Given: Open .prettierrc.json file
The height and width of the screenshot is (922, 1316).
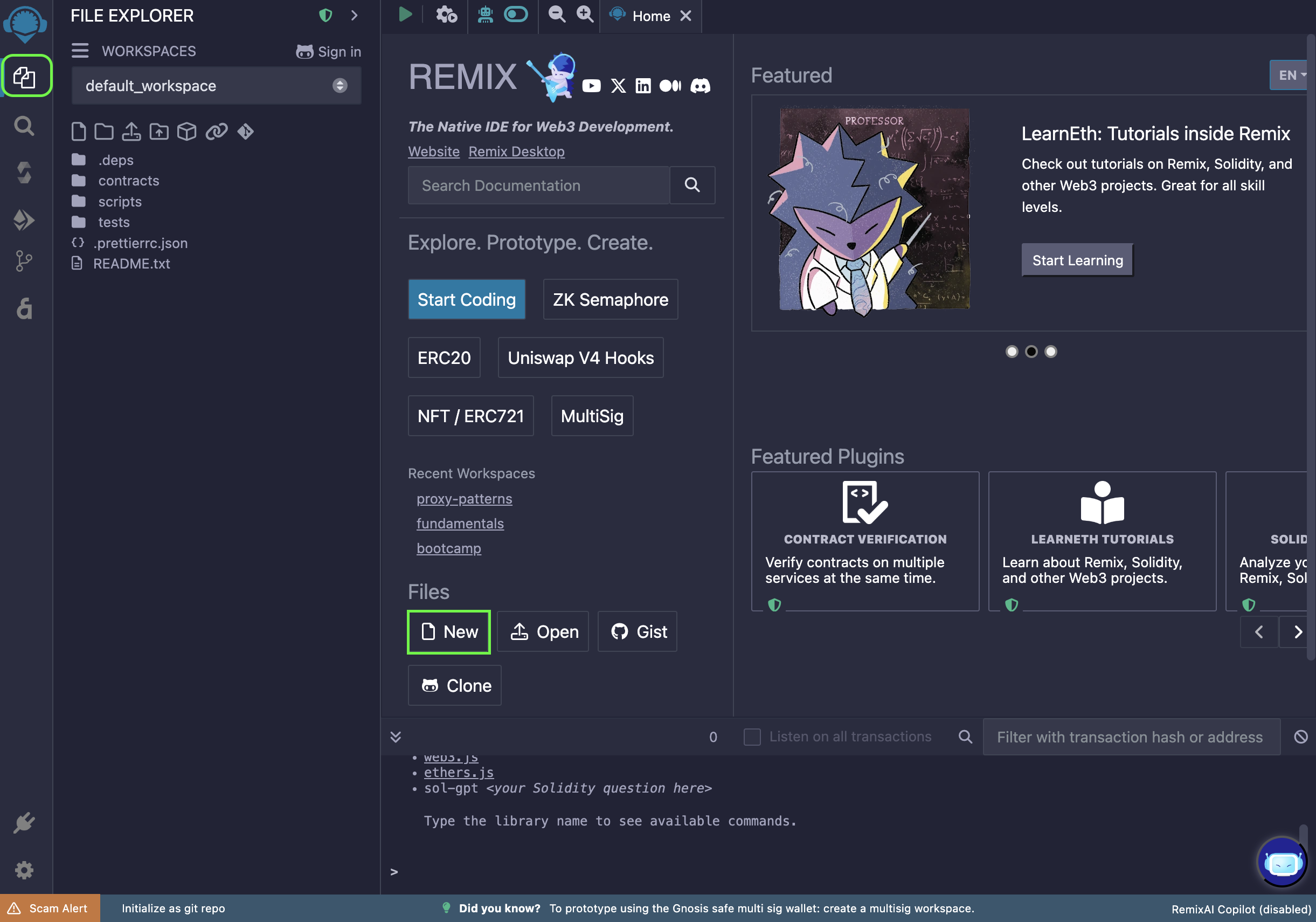Looking at the screenshot, I should [x=129, y=243].
